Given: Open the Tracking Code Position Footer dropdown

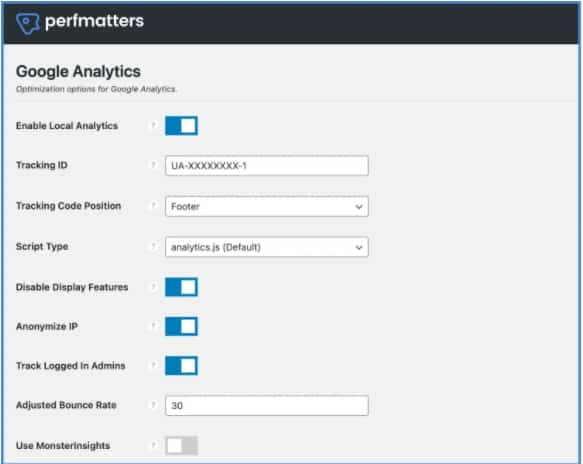Looking at the screenshot, I should pos(267,206).
